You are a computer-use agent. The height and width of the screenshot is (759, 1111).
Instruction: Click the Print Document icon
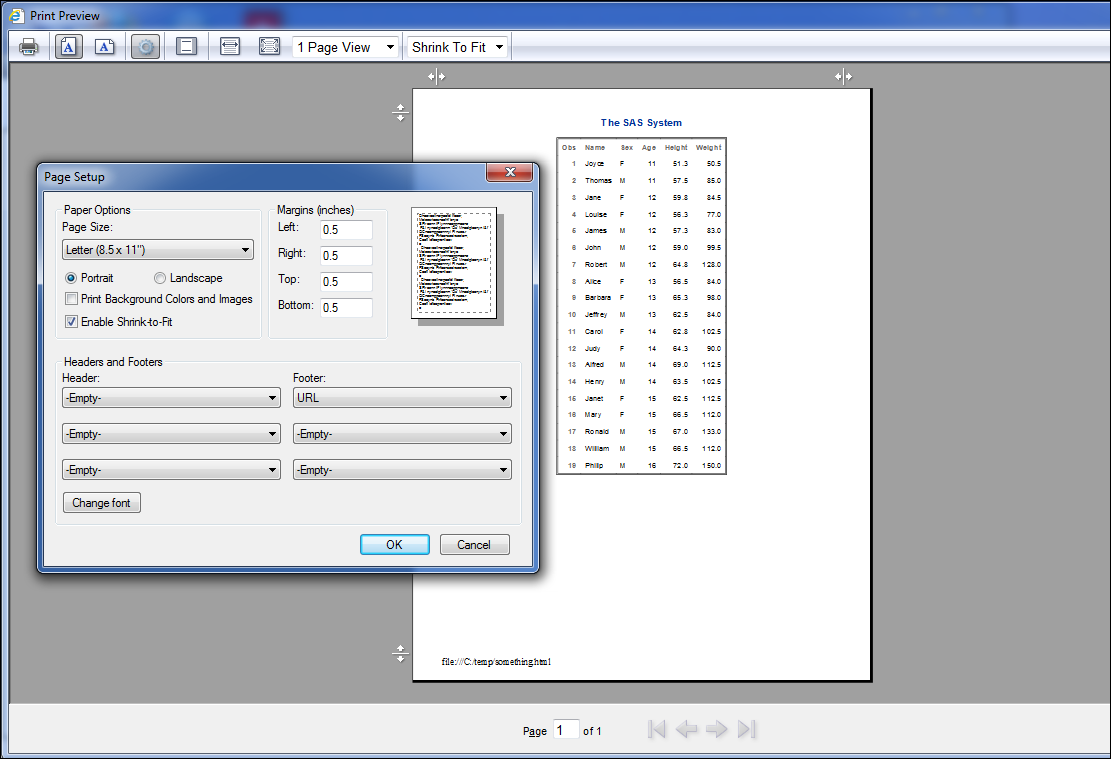pyautogui.click(x=28, y=46)
